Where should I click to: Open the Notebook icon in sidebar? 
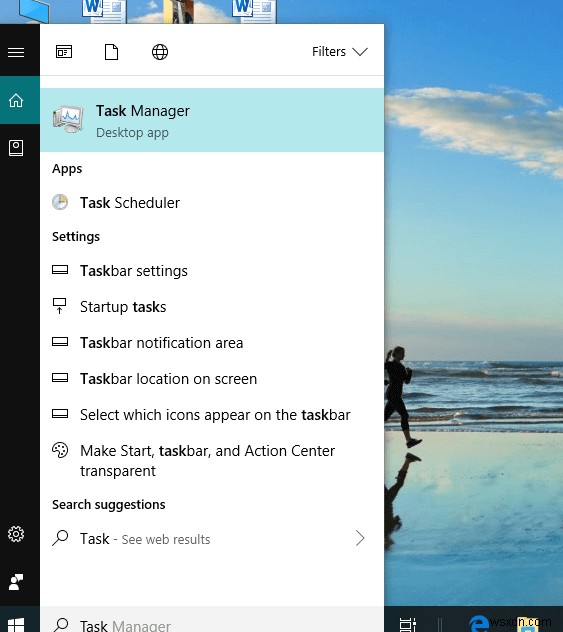pyautogui.click(x=16, y=148)
